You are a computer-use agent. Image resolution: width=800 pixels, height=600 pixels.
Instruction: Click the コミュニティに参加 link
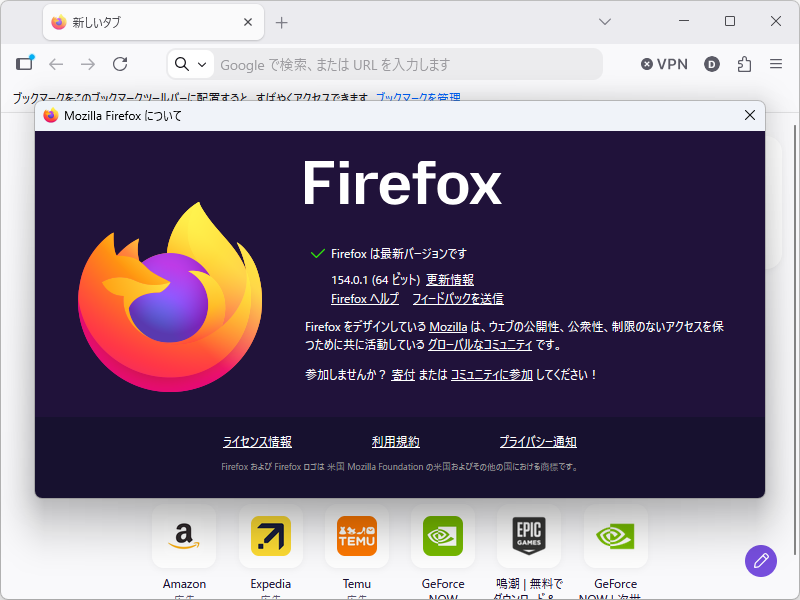[492, 374]
